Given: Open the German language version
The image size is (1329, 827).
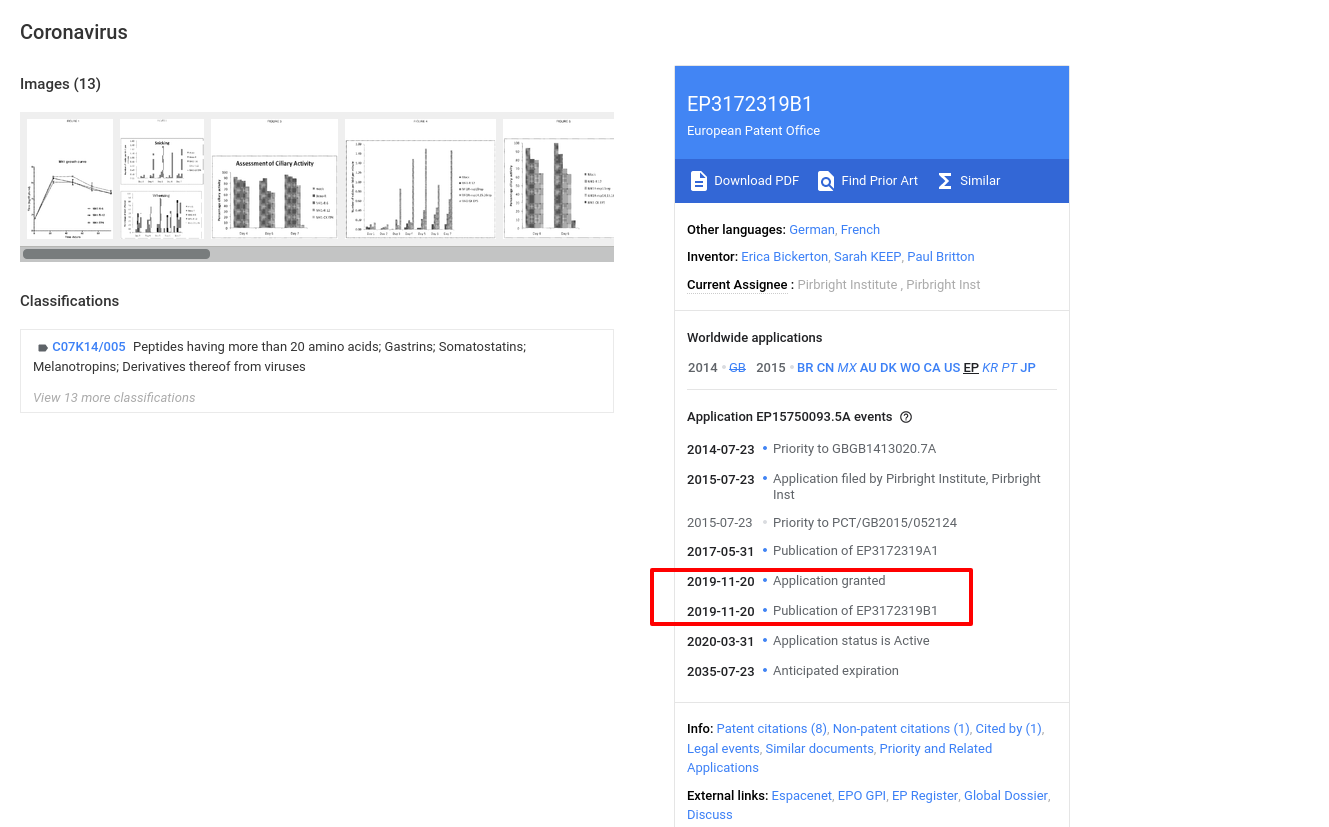Looking at the screenshot, I should pos(811,230).
